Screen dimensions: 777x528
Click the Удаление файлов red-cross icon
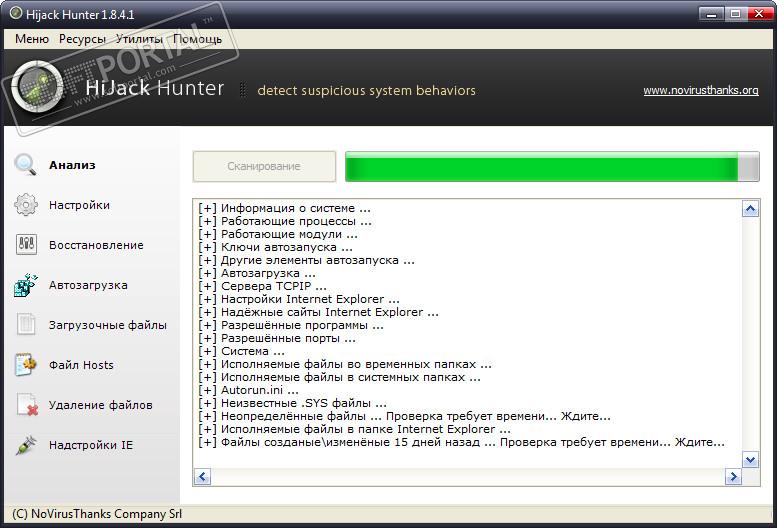pos(27,405)
